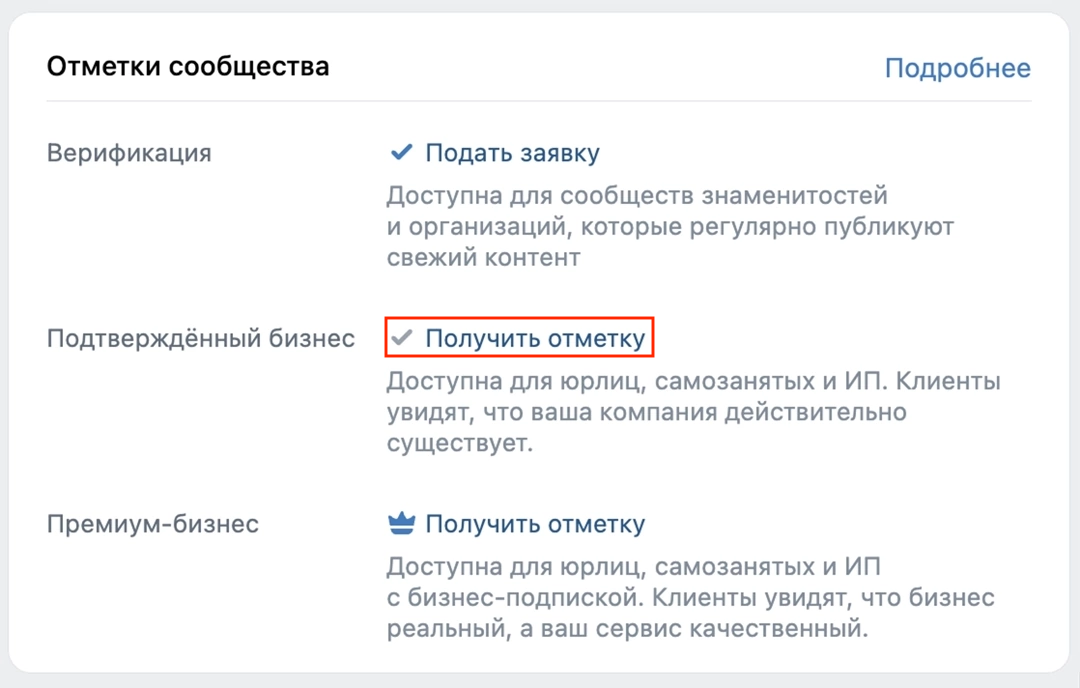
Task: Click the grey checkmark icon for Подтверждённый бизнес
Action: coord(401,339)
